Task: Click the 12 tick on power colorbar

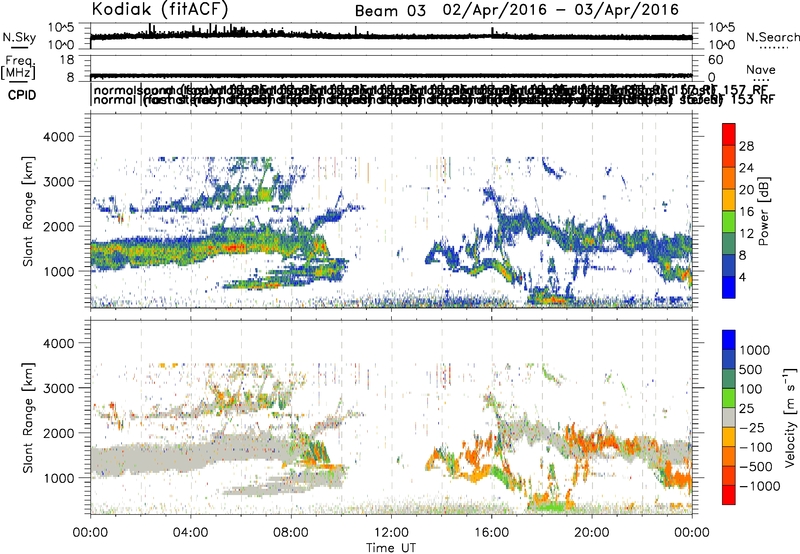Action: coord(746,234)
